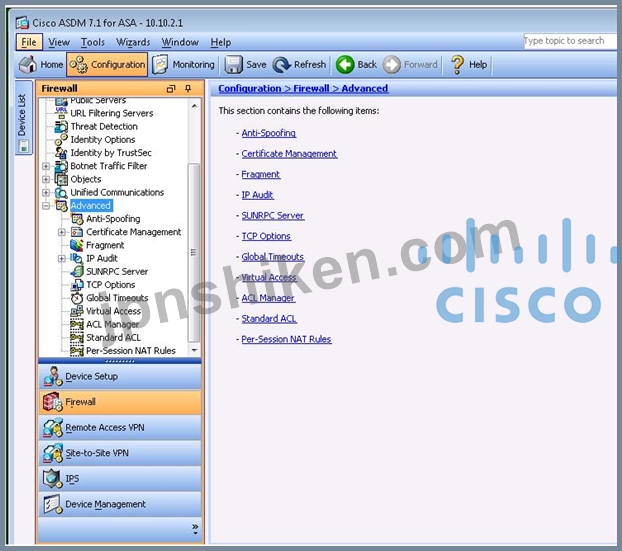Select Per-Session NAT Rules tree item
Screen dimensions: 622x551
[131, 351]
